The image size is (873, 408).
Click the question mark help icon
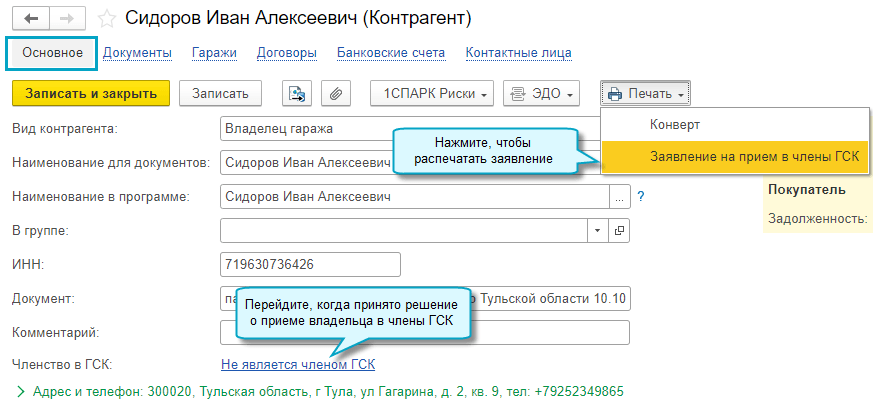coord(640,197)
